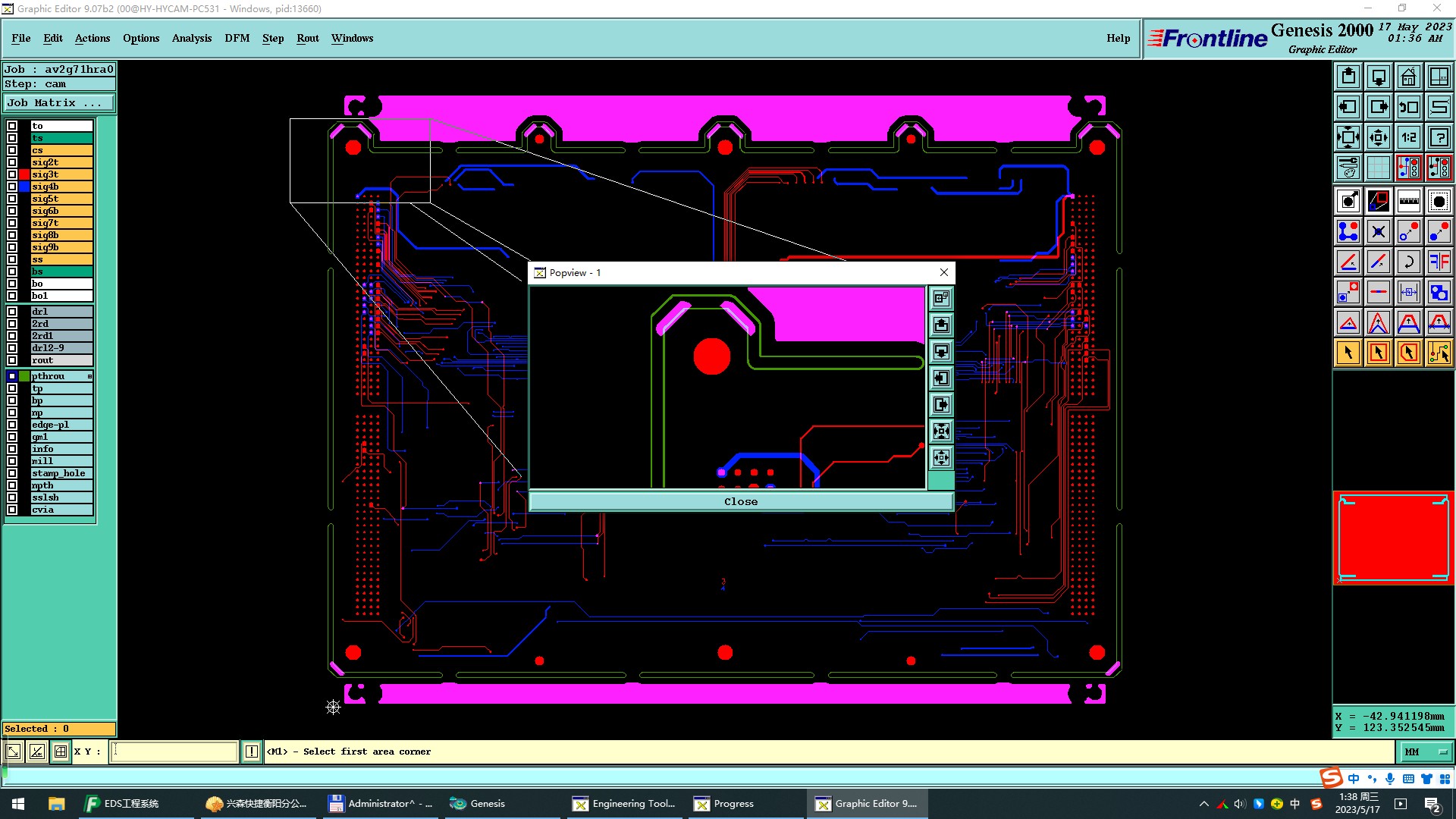Screen dimensions: 1456x819
Task: Click the delete feature X tool
Action: click(x=1378, y=231)
